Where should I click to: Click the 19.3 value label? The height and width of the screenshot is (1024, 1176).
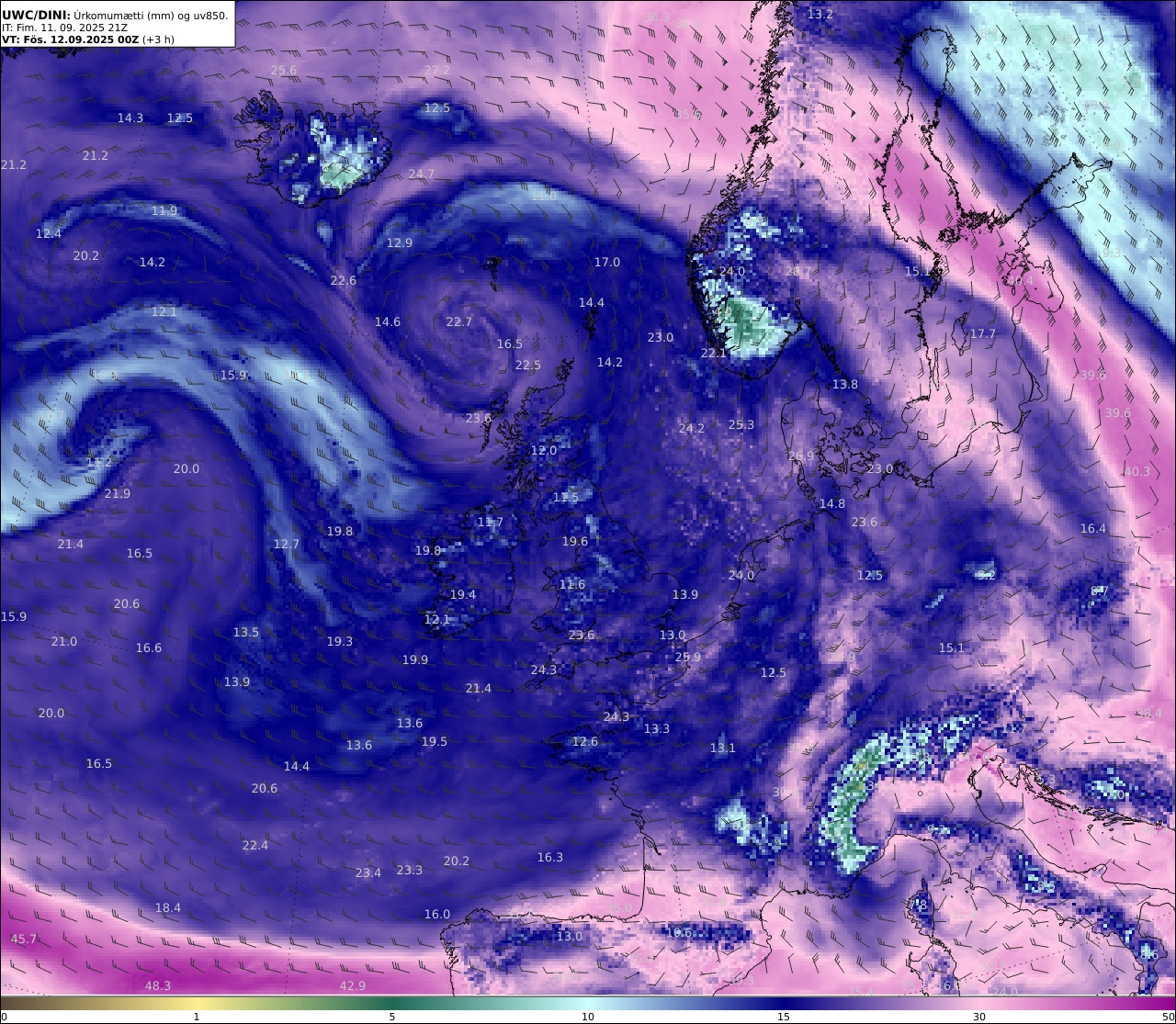pos(340,642)
